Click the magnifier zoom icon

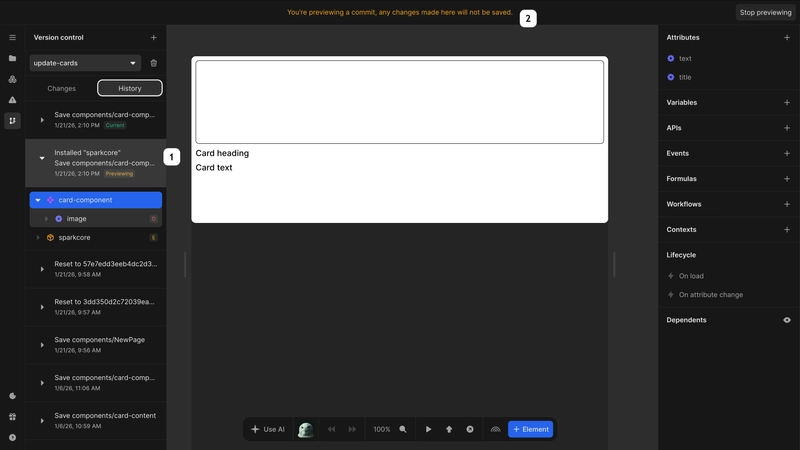403,430
